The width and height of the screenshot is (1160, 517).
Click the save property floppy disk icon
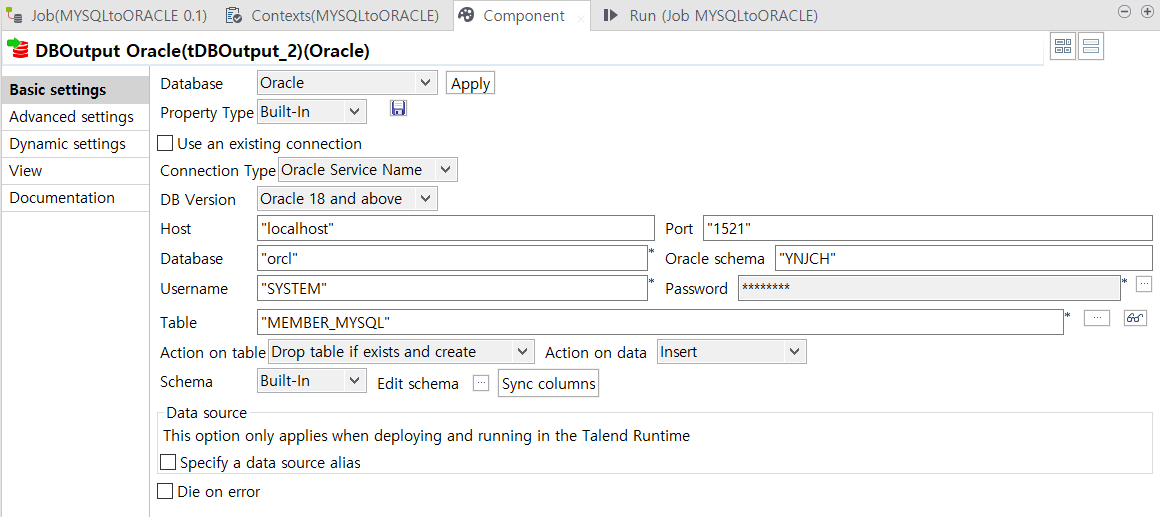[398, 109]
